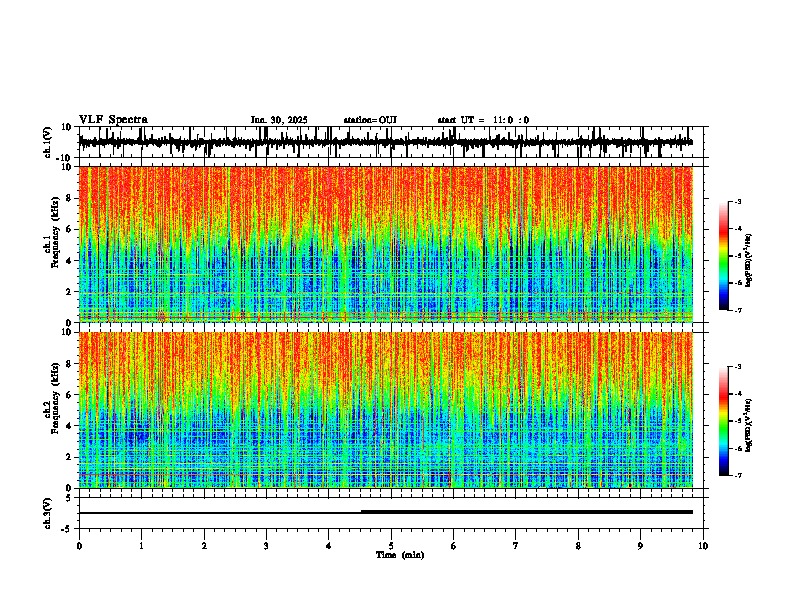Select the "Time (min)" axis label
This screenshot has width=792, height=612.
coord(400,555)
